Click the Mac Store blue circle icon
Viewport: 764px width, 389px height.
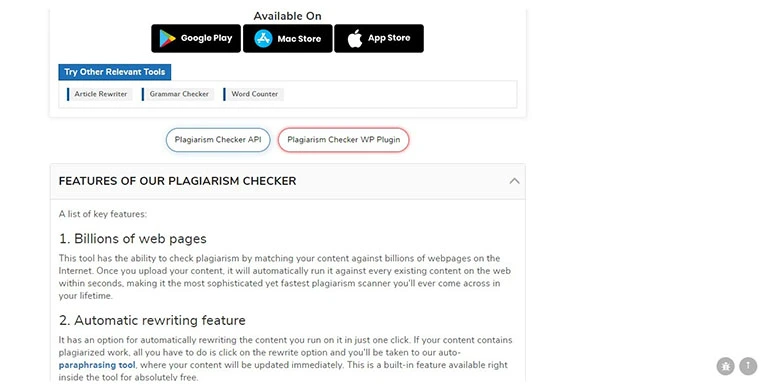tap(263, 38)
